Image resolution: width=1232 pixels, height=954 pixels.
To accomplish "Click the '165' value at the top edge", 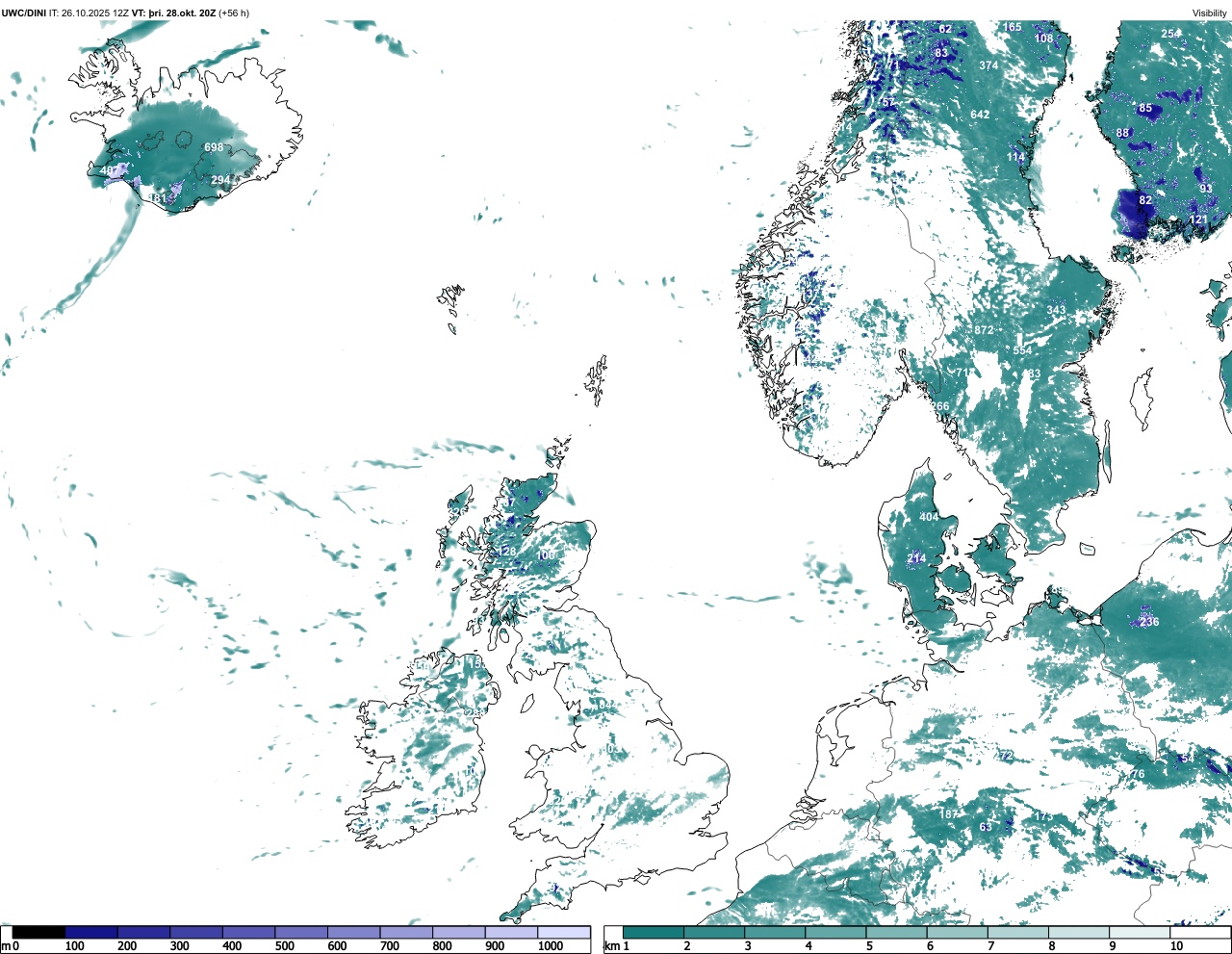I will tap(1013, 27).
